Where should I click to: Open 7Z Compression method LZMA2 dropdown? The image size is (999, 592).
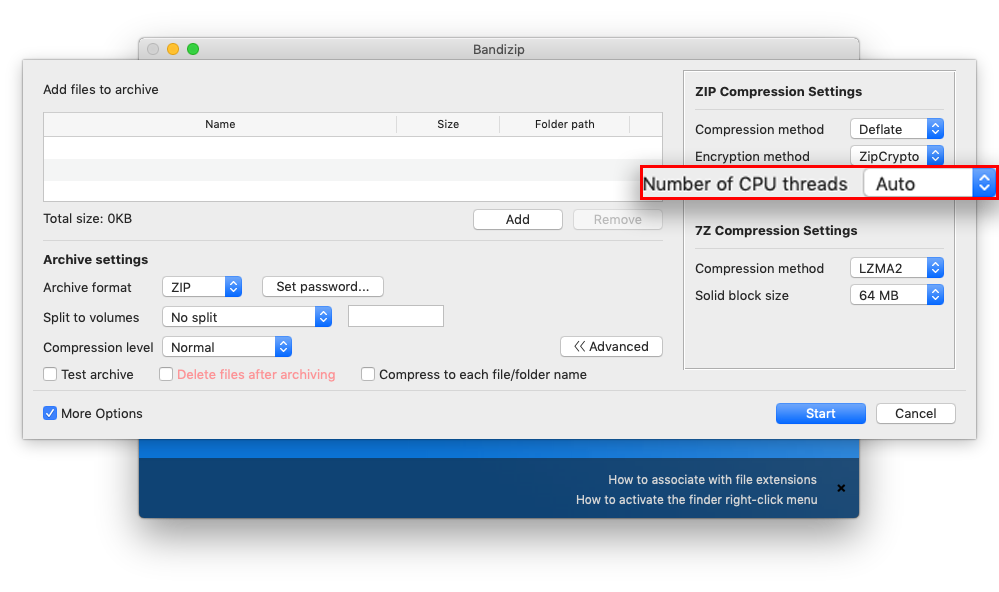(x=897, y=268)
